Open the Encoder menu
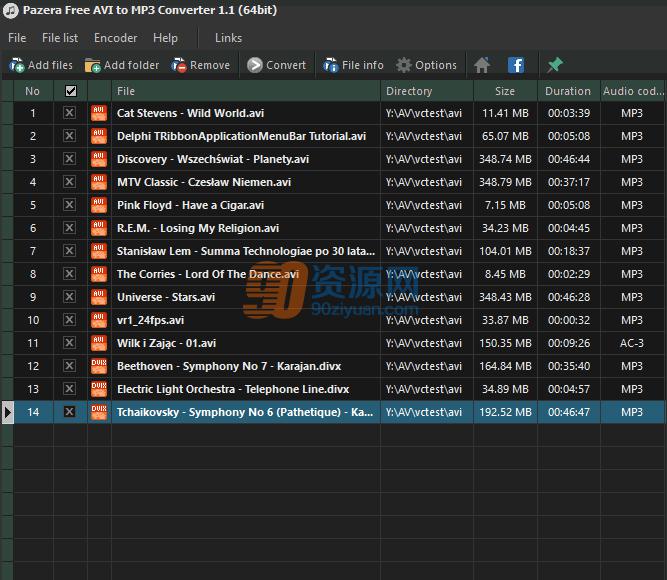The height and width of the screenshot is (580, 667). tap(116, 38)
